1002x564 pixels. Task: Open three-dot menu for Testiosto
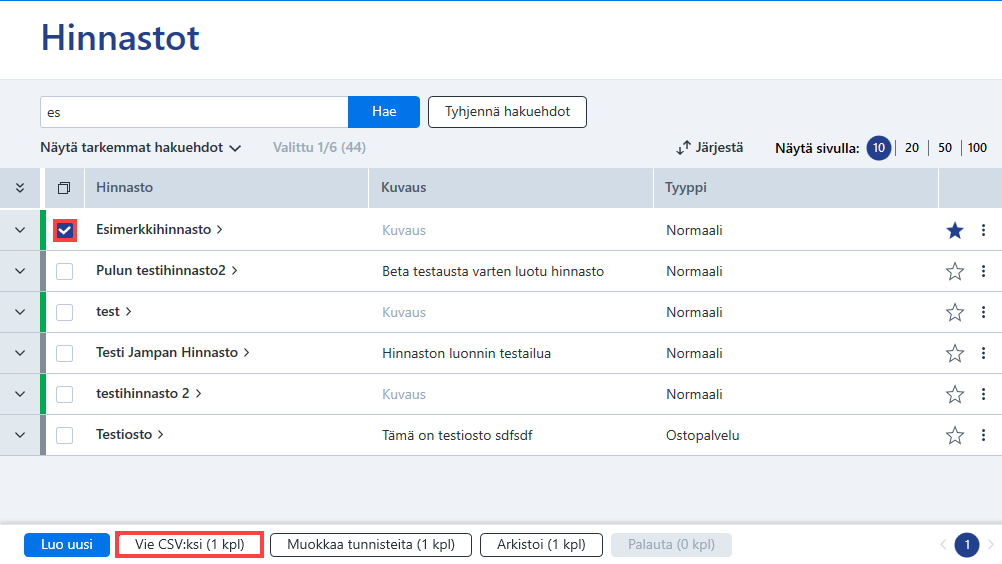983,434
